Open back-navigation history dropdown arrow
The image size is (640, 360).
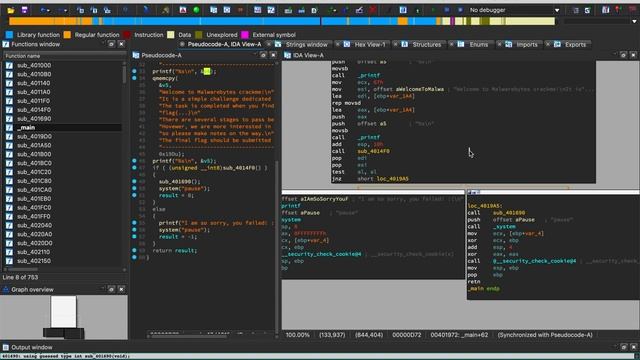pos(49,11)
